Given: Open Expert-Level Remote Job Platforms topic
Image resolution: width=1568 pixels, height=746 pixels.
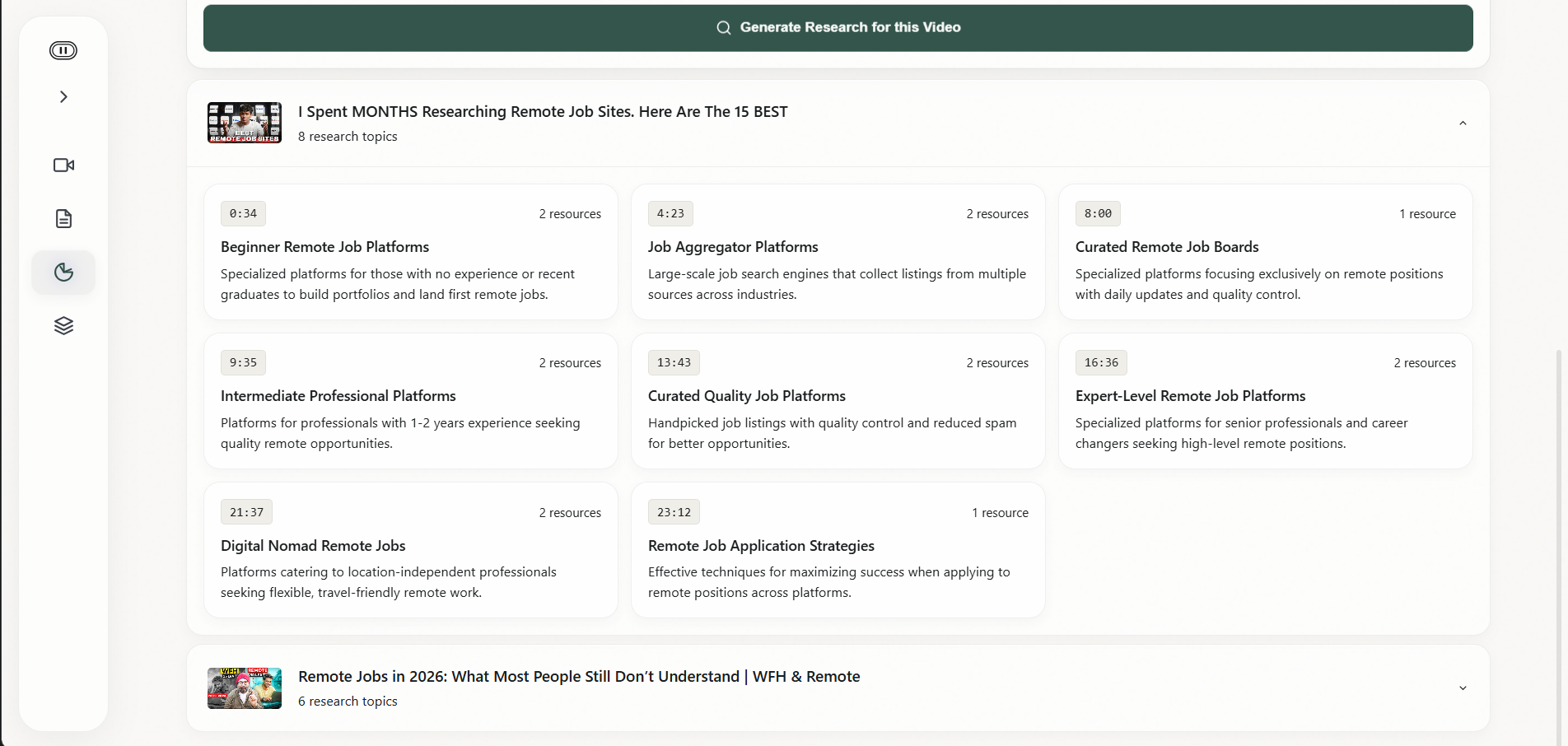Looking at the screenshot, I should pos(1265,401).
